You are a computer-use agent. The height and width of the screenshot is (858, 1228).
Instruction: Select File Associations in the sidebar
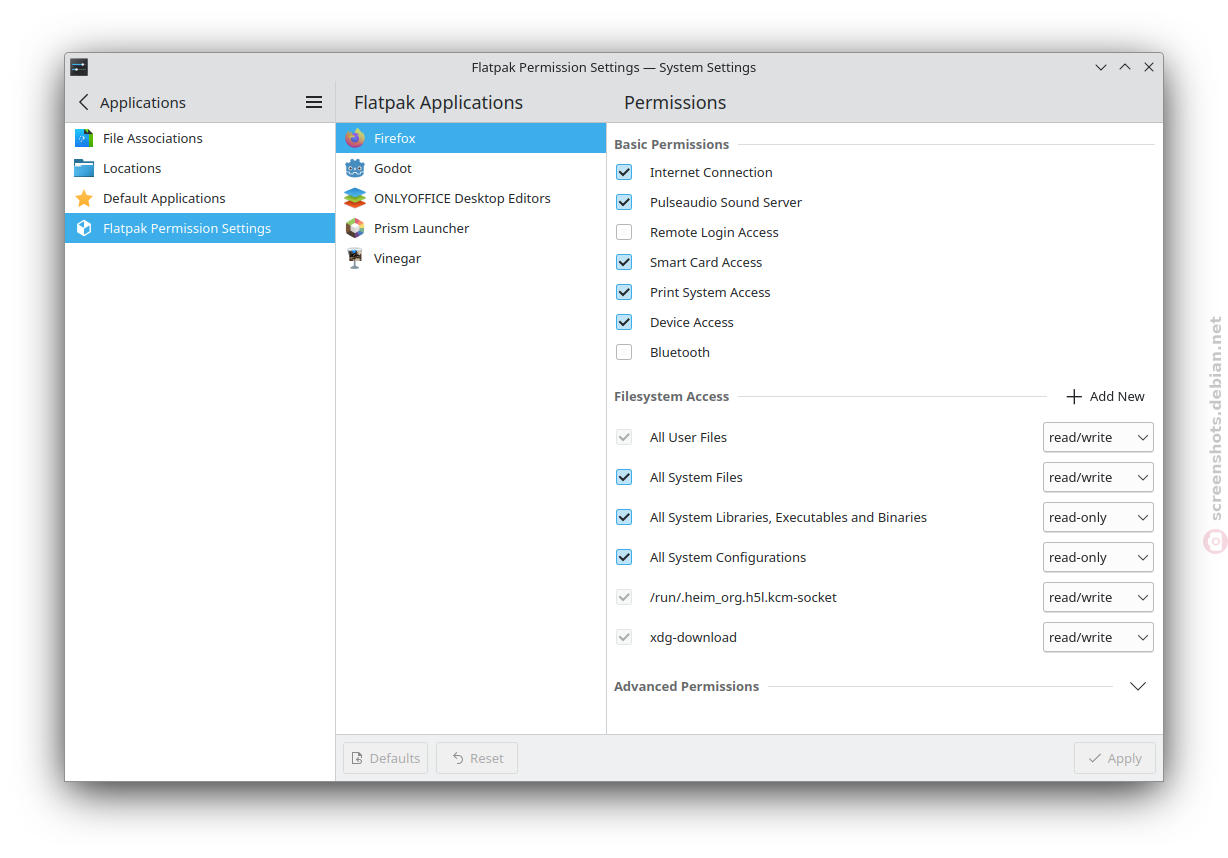200,138
